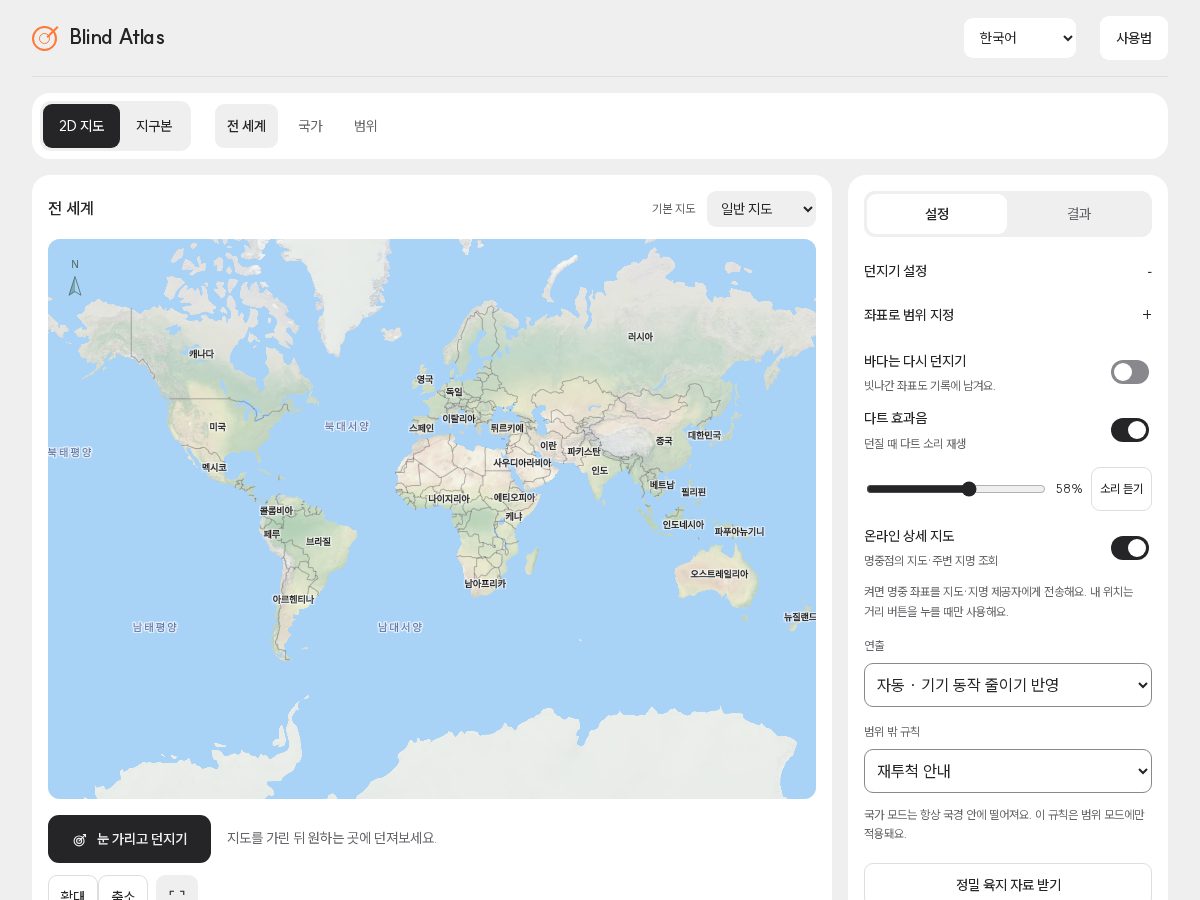
Task: Switch to the 지구본 globe view
Action: point(154,126)
